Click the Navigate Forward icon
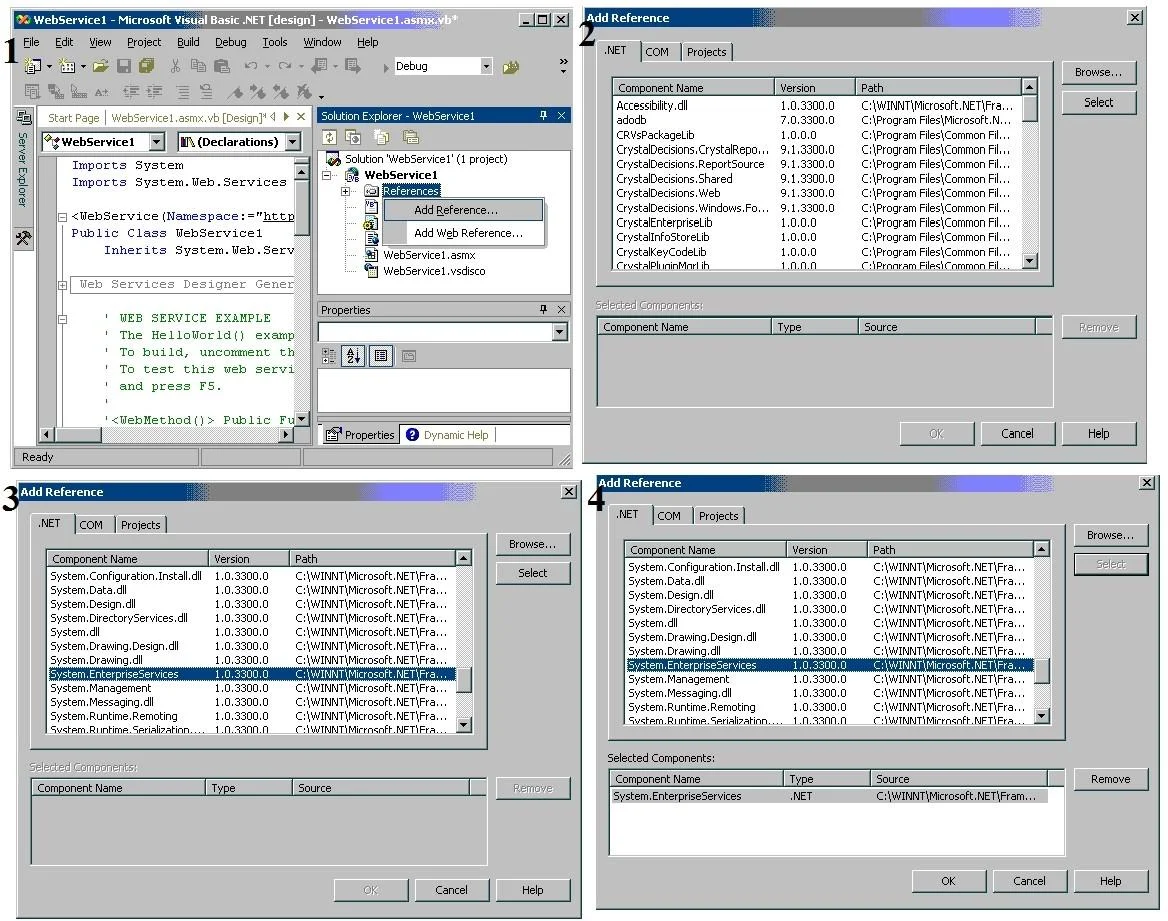 (x=352, y=66)
